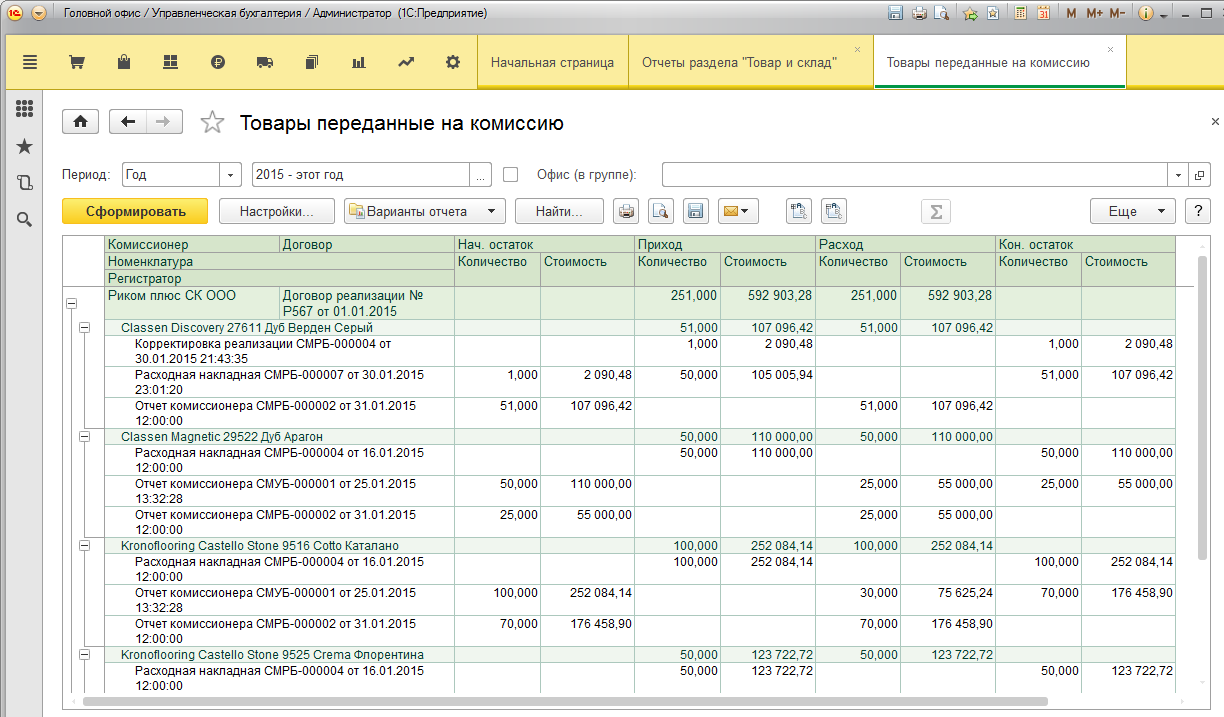This screenshot has height=717, width=1224.
Task: Click the Офис (в группе) input field
Action: (x=916, y=174)
